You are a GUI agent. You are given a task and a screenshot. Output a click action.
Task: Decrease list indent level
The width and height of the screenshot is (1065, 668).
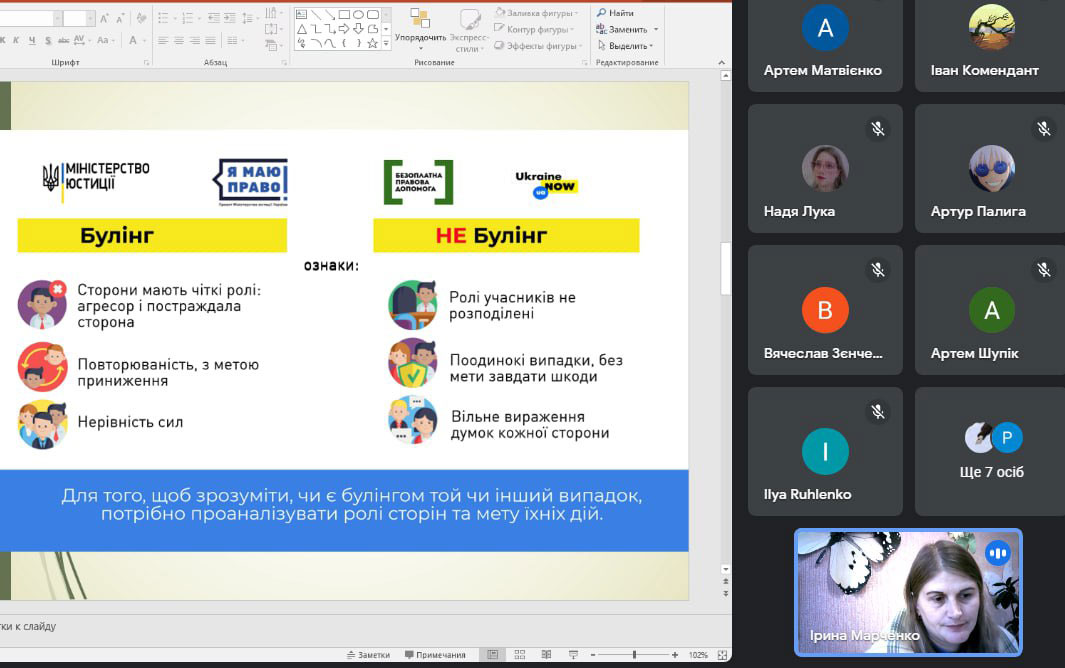click(x=214, y=18)
